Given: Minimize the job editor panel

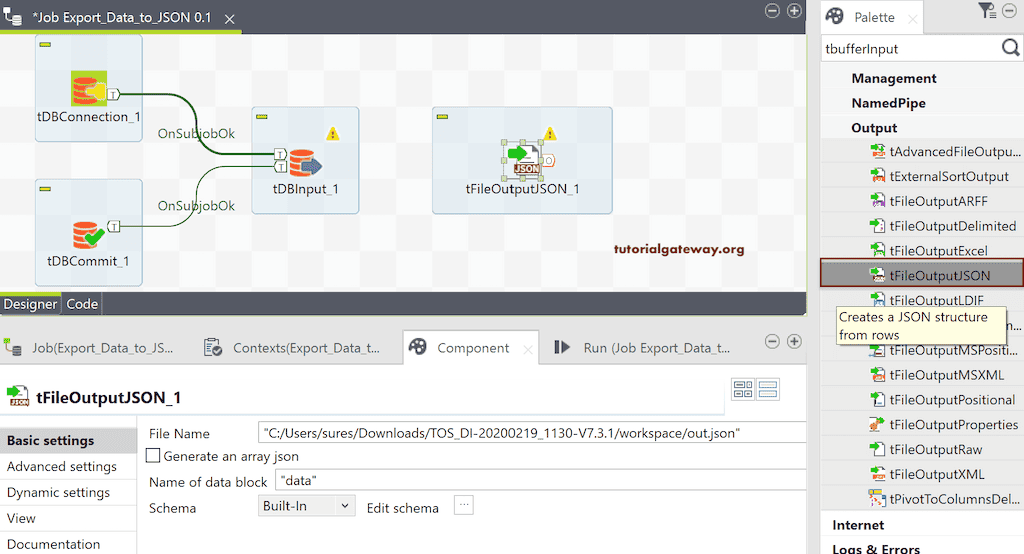Looking at the screenshot, I should 772,11.
